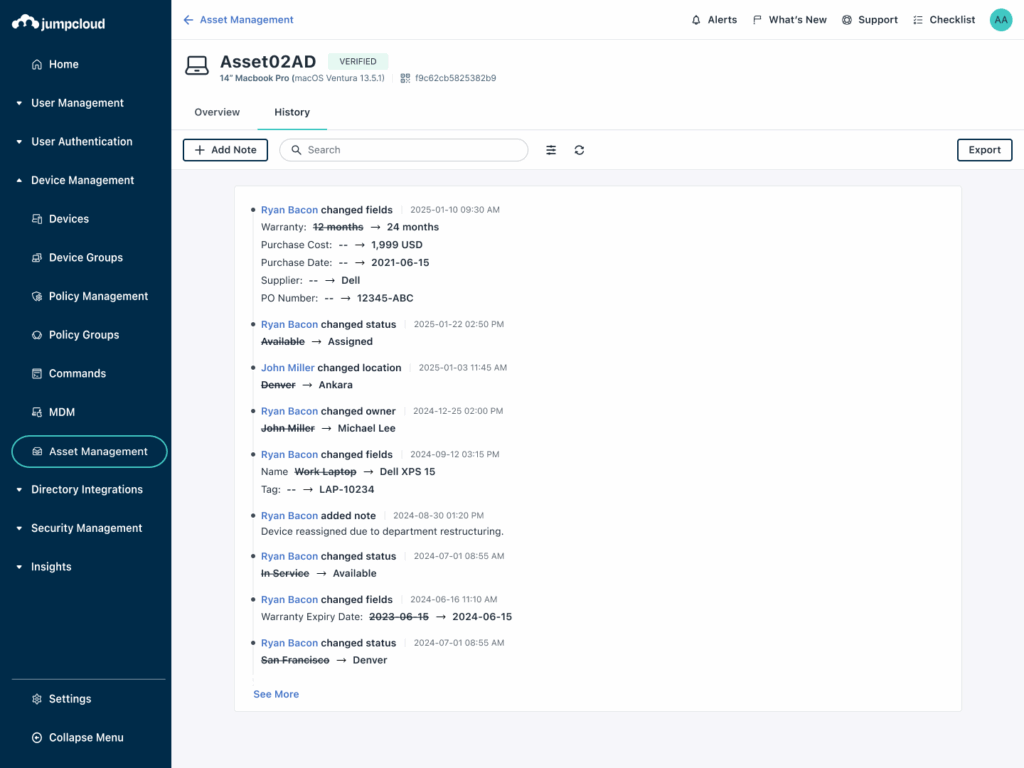Image resolution: width=1024 pixels, height=768 pixels.
Task: Select the History tab
Action: (292, 112)
